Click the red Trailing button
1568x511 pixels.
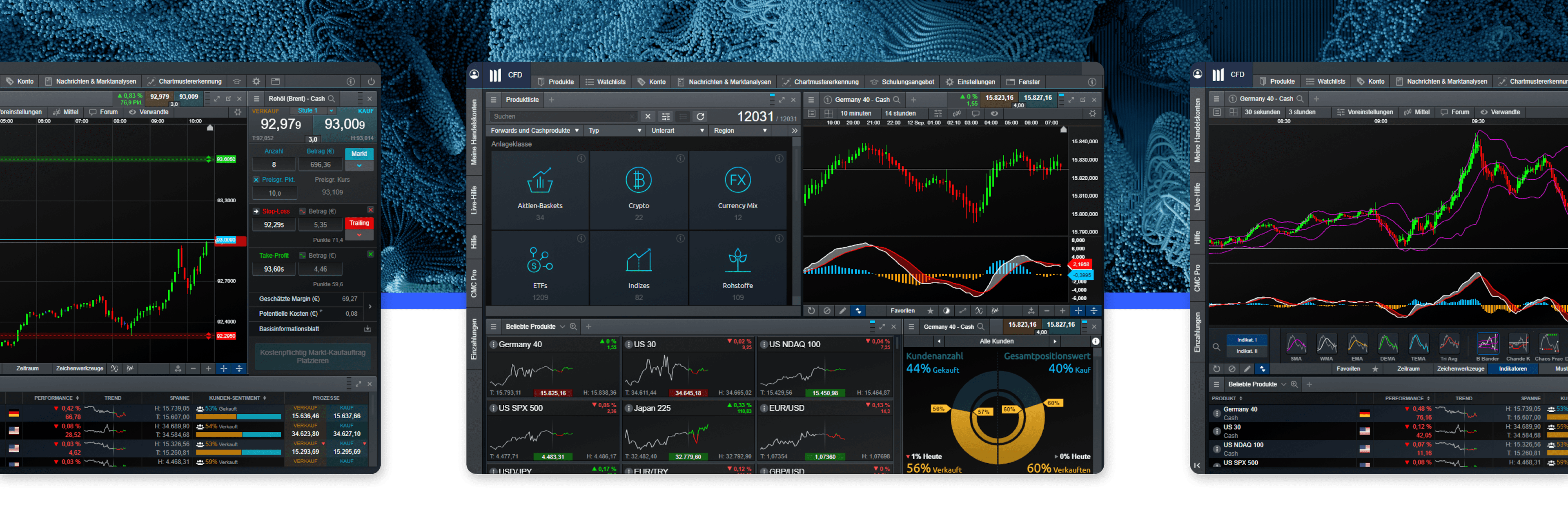click(x=359, y=223)
